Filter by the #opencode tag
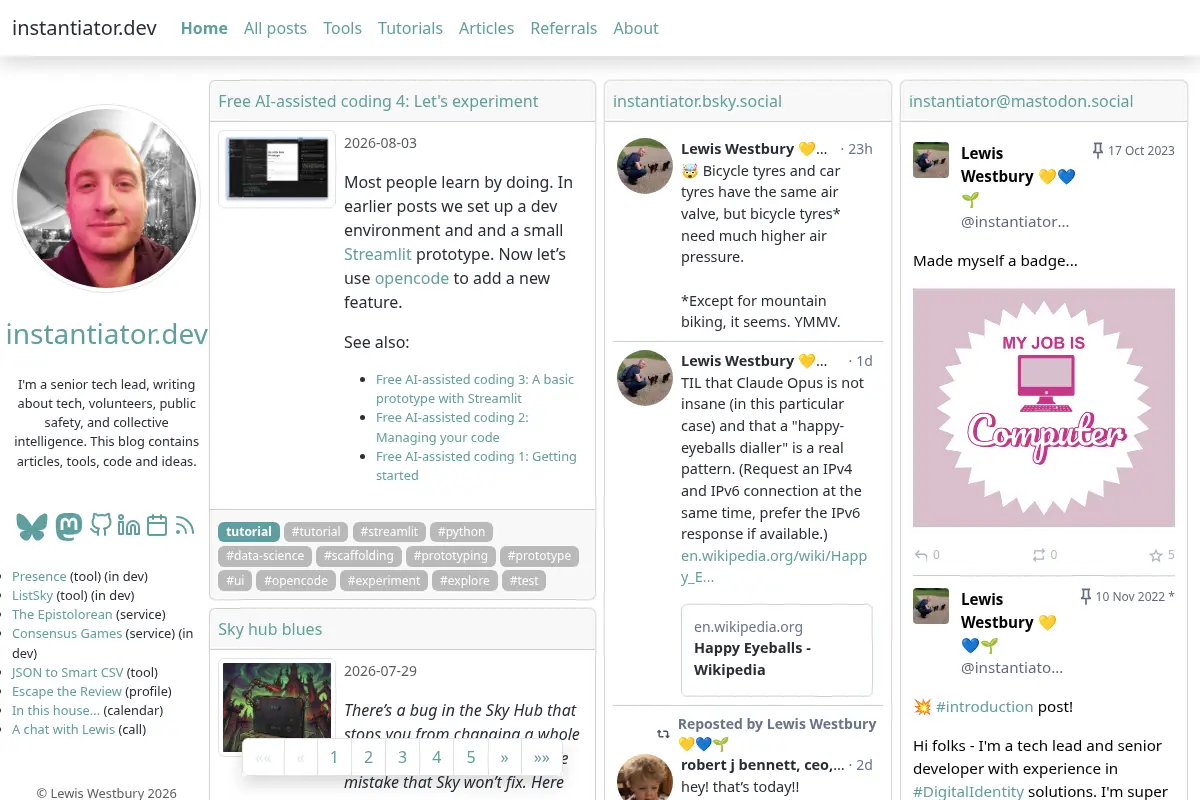The image size is (1200, 800). click(x=296, y=580)
